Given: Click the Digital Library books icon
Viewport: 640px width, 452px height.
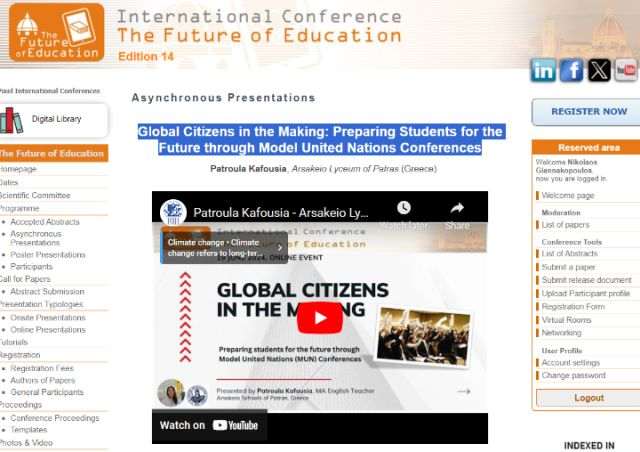Looking at the screenshot, I should point(11,120).
